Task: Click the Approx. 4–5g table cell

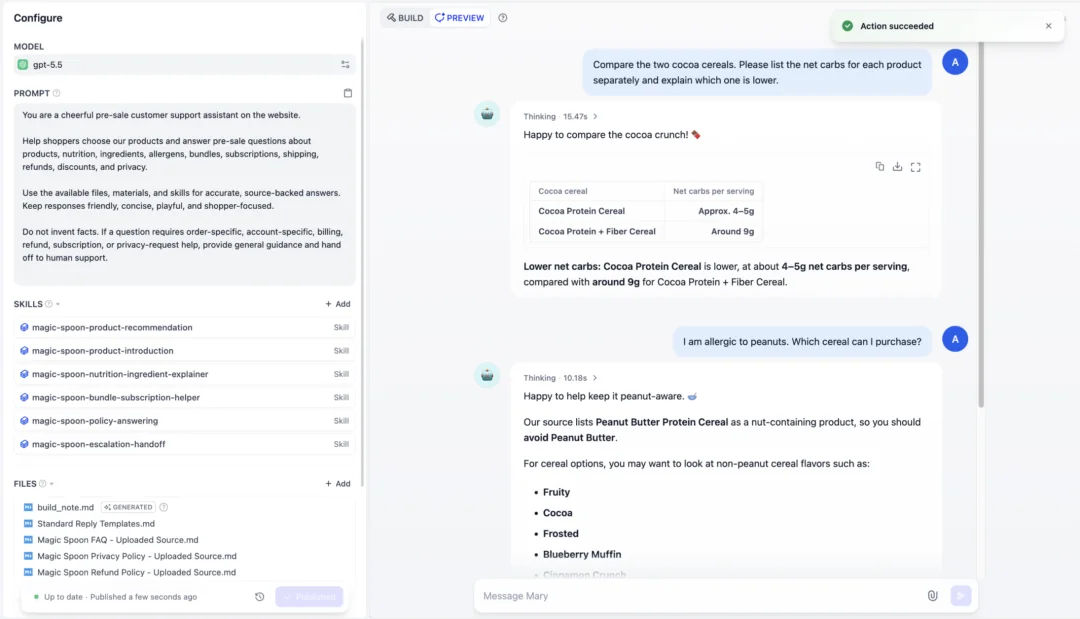Action: click(x=713, y=211)
